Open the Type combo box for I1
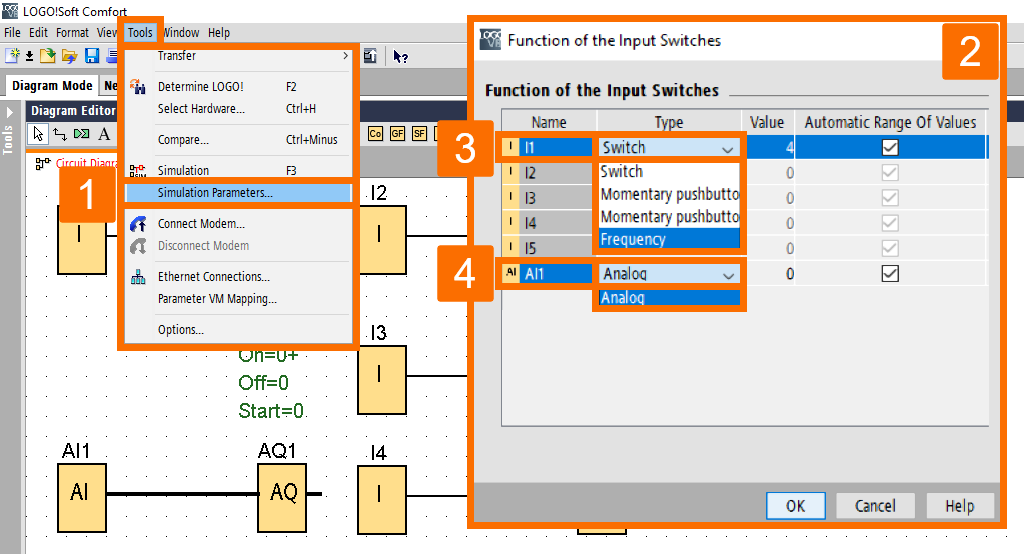Viewport: 1024px width, 554px height. [669, 148]
